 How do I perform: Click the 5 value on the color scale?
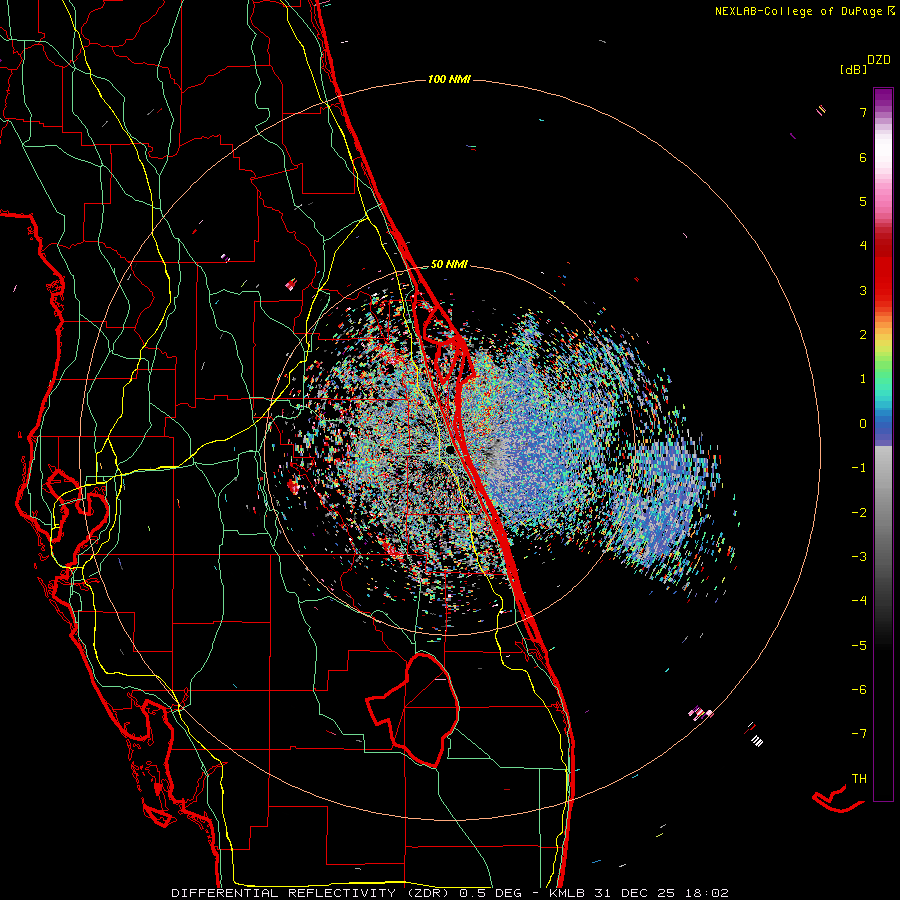(x=863, y=201)
